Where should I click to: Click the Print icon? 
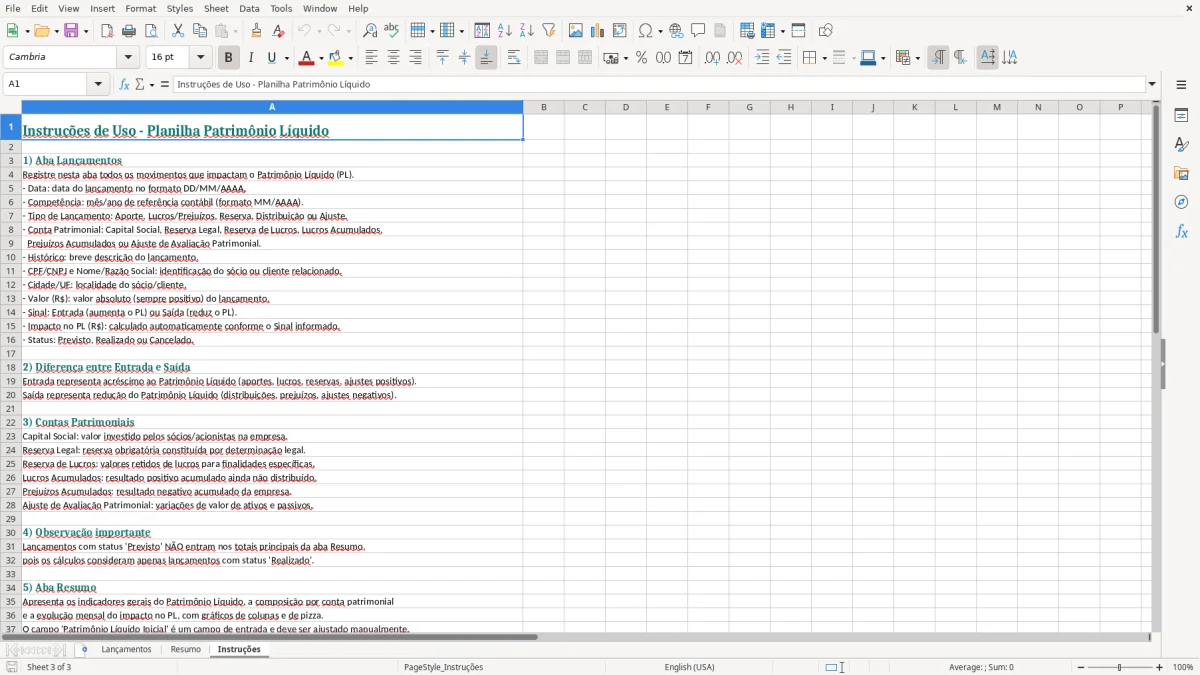(x=129, y=31)
